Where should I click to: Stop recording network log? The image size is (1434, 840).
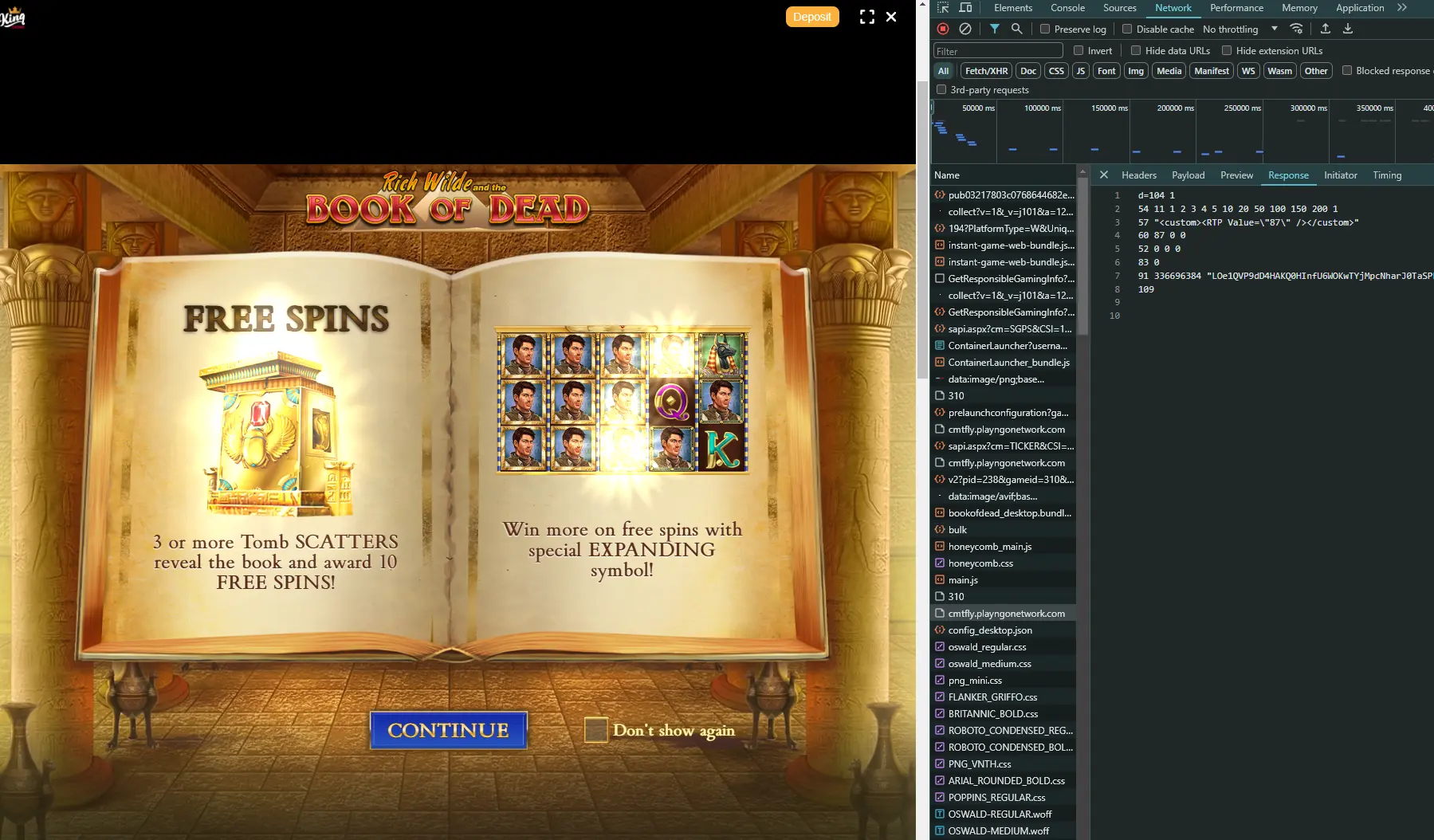pyautogui.click(x=943, y=29)
